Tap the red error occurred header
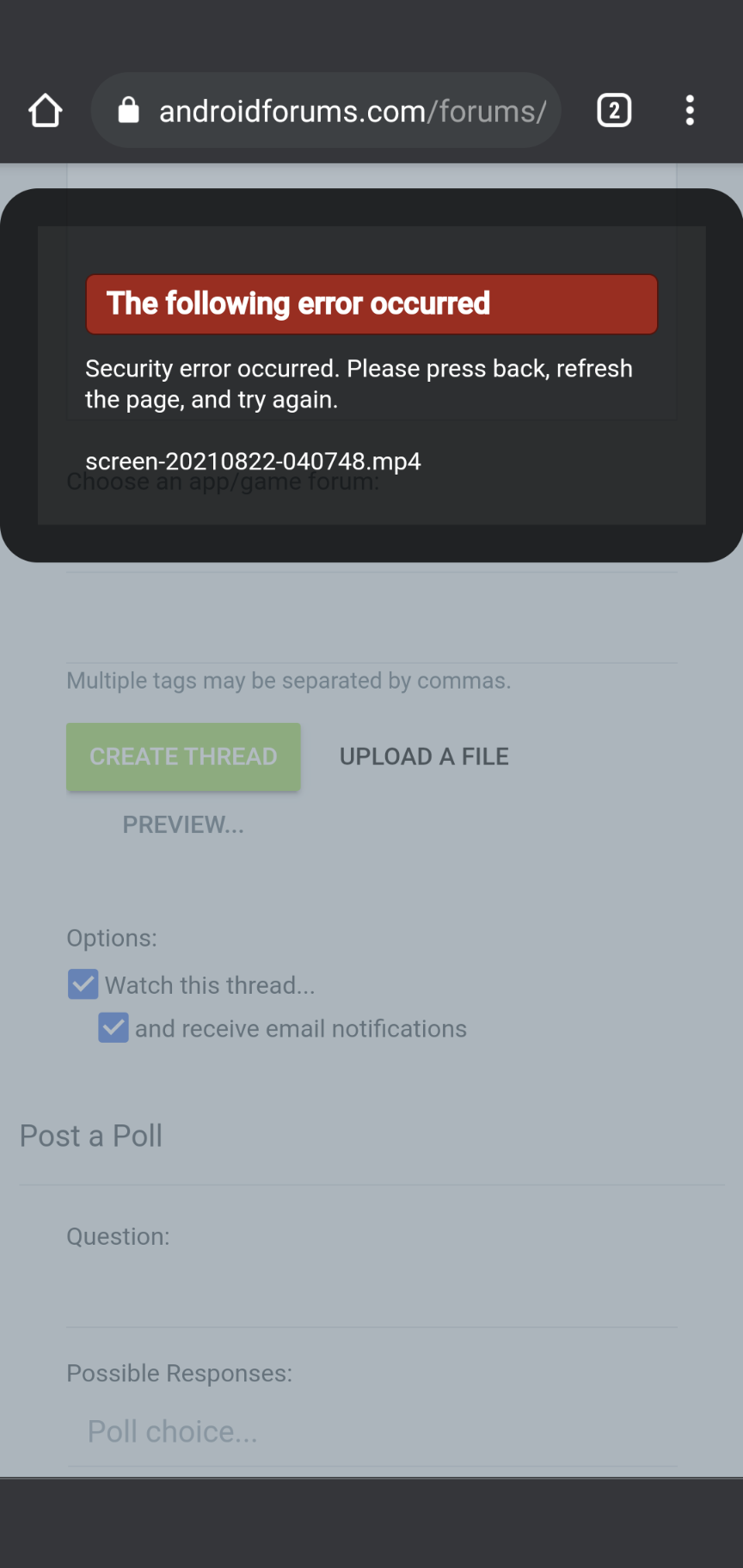This screenshot has height=1568, width=743. click(371, 304)
